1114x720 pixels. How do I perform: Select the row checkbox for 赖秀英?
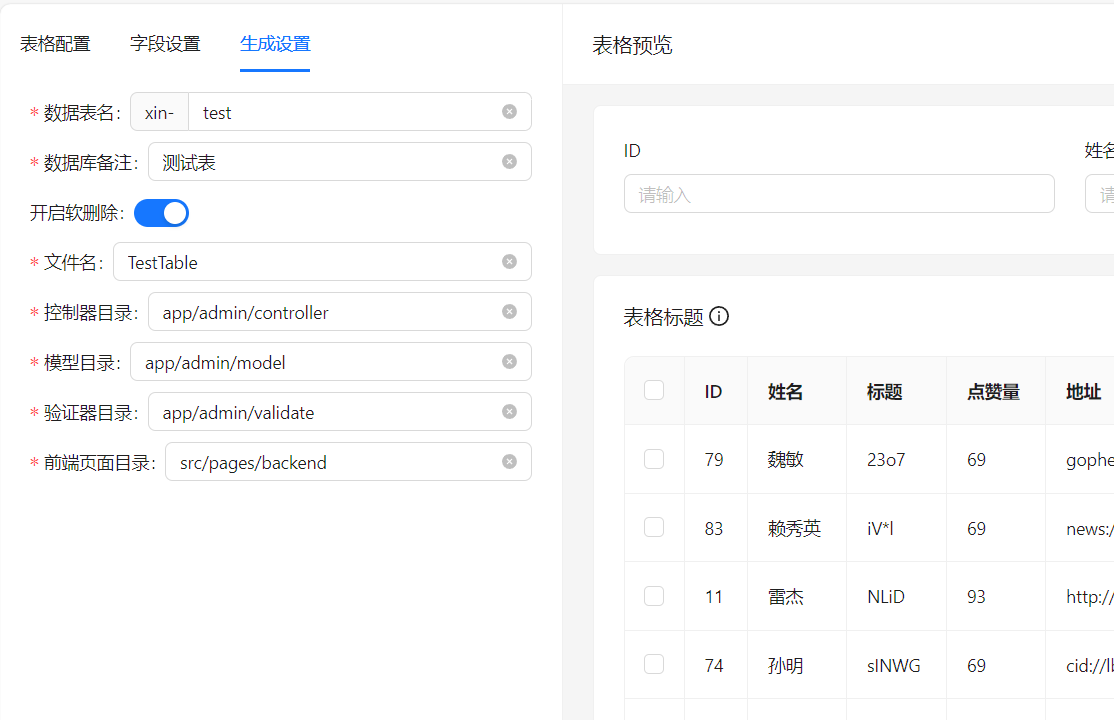[x=654, y=527]
